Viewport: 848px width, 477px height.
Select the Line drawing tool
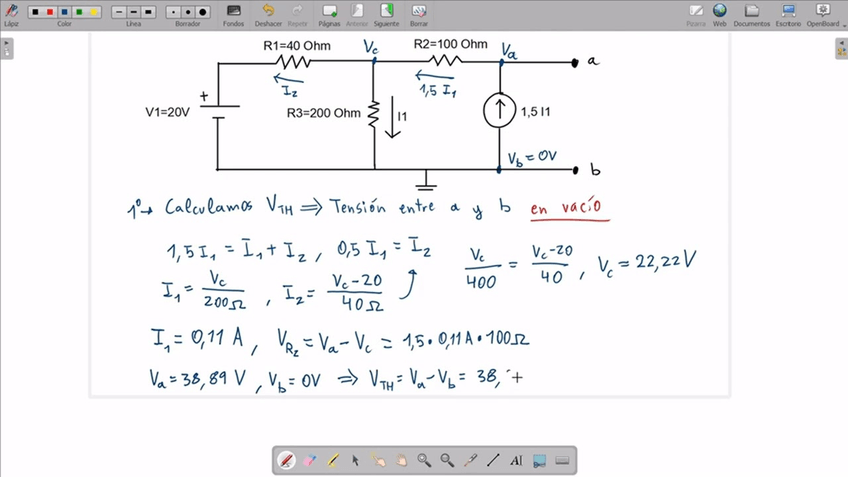click(x=493, y=460)
